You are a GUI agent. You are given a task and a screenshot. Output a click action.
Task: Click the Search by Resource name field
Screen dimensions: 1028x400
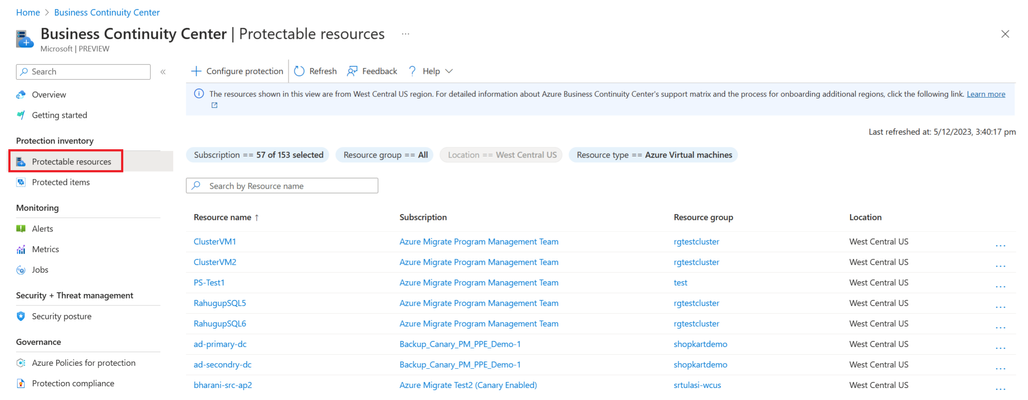(x=282, y=186)
